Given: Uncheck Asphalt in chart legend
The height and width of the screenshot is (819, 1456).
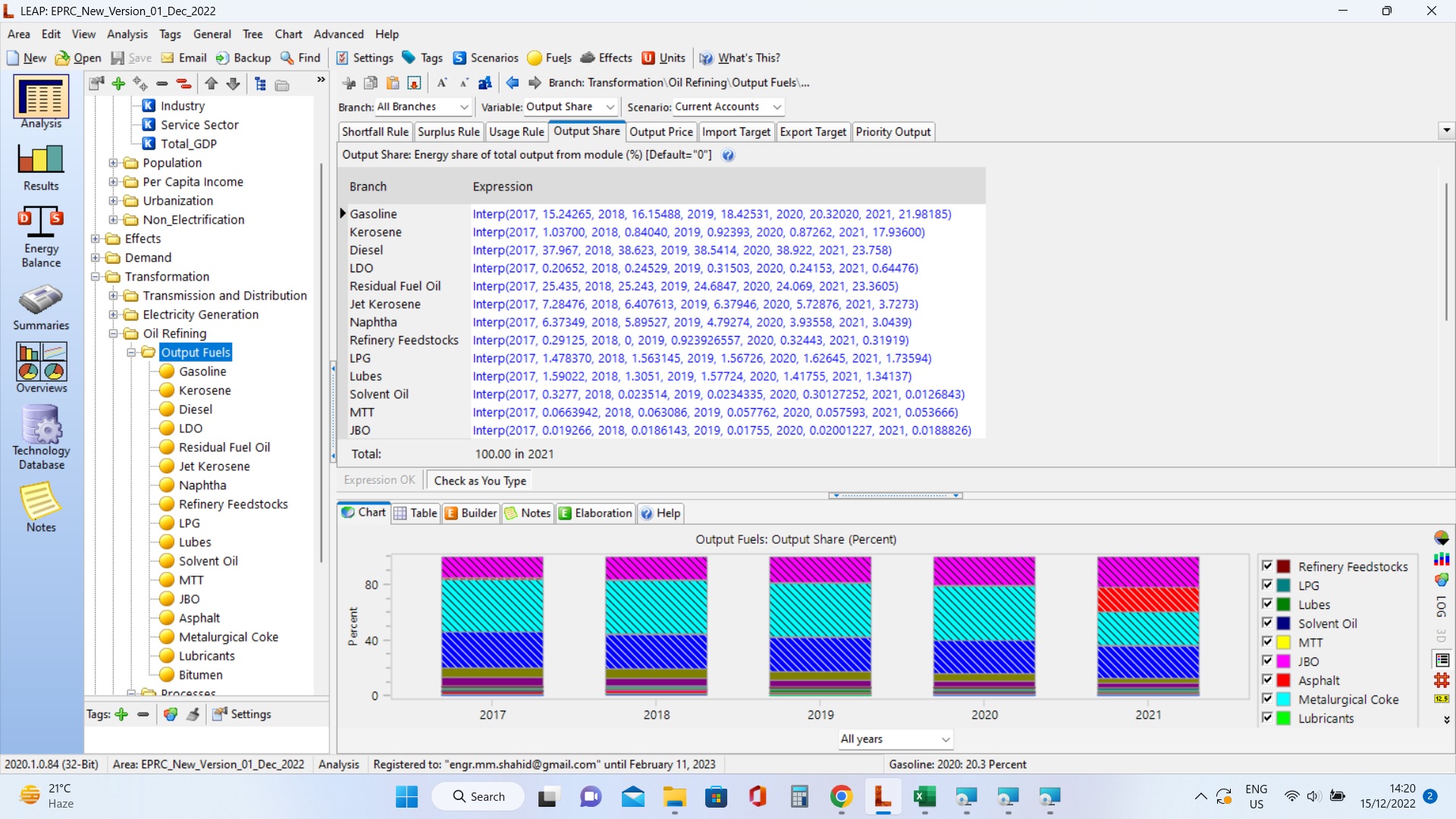Looking at the screenshot, I should tap(1267, 679).
